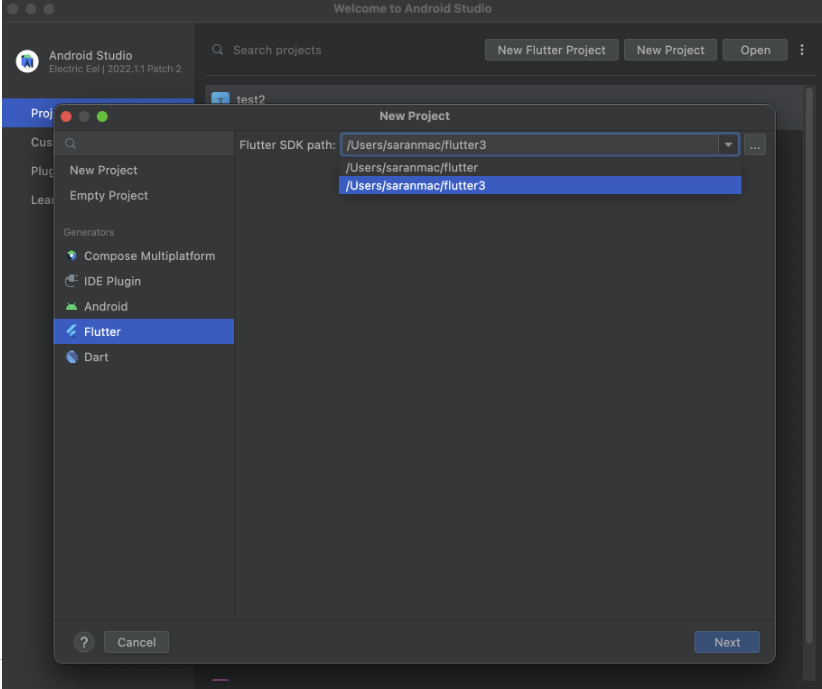Click the Android robot icon
822x689 pixels.
coord(71,307)
